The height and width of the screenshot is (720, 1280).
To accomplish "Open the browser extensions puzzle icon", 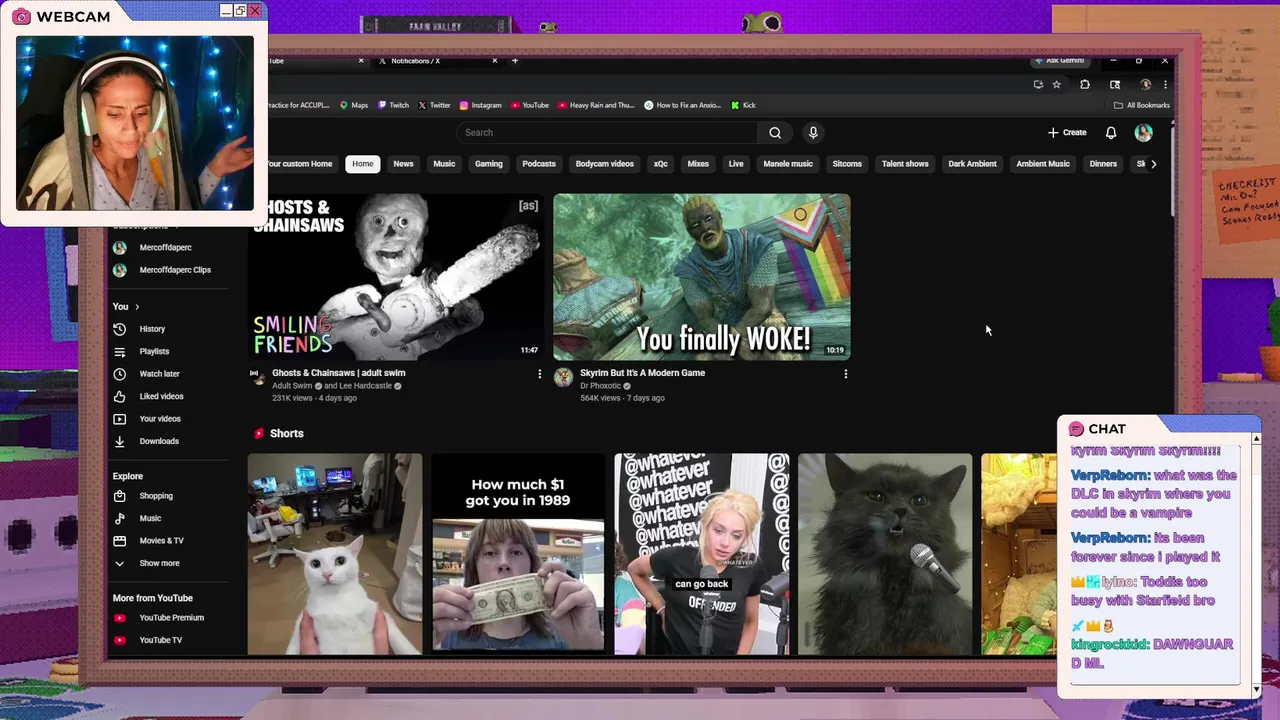I will point(1085,85).
